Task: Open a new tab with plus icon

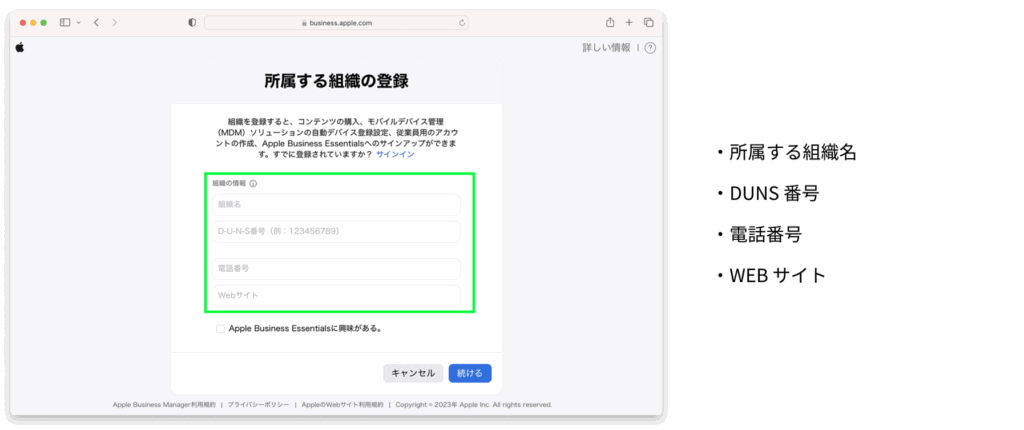Action: pos(629,22)
